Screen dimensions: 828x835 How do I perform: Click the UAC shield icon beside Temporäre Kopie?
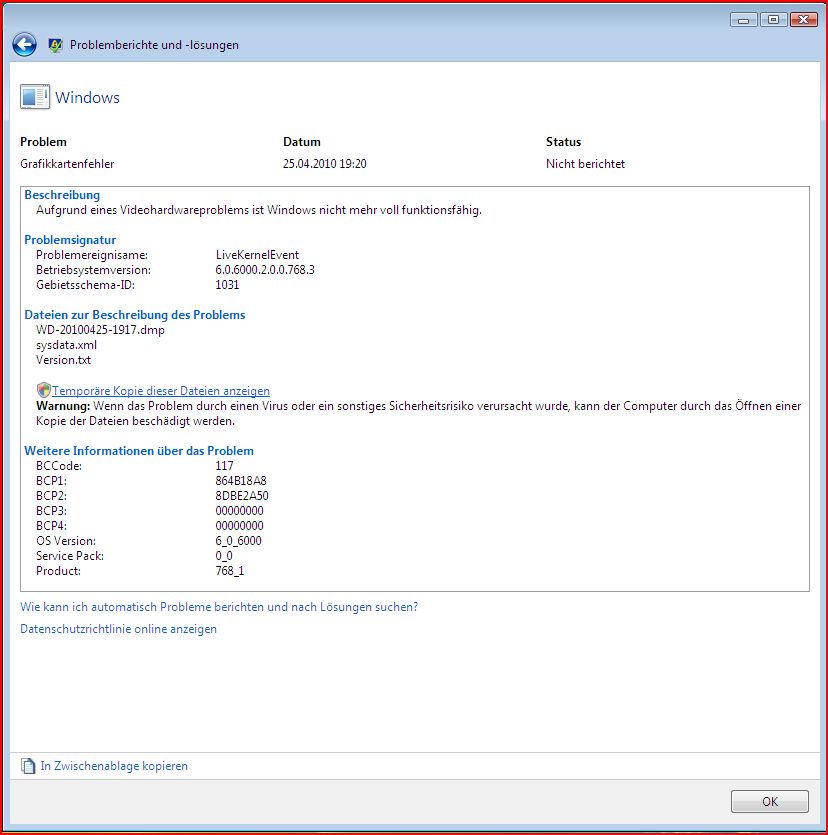(44, 390)
